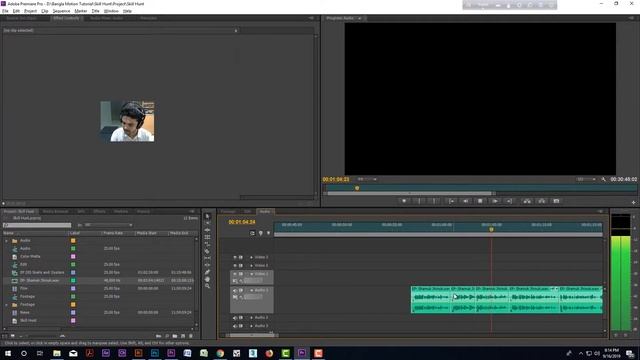Image resolution: width=640 pixels, height=360 pixels.
Task: Open Program monitor zoom level dropdown
Action: (367, 179)
